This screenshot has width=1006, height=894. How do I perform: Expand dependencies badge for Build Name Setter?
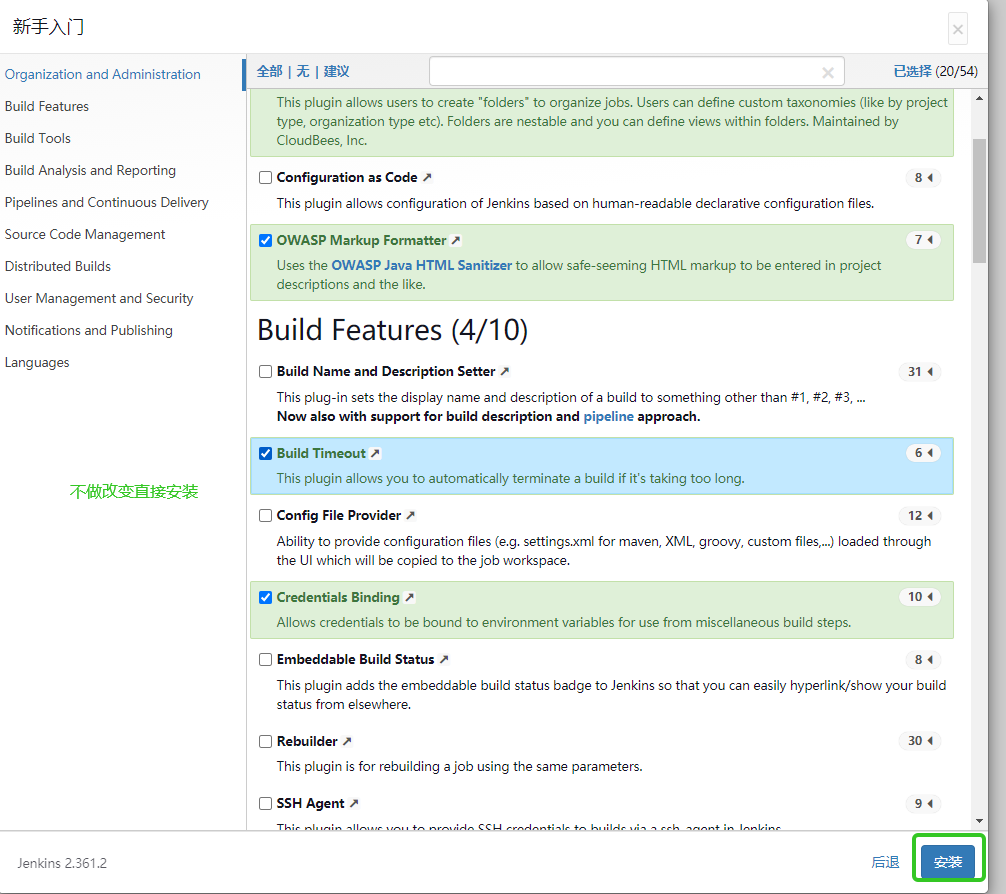tap(920, 372)
